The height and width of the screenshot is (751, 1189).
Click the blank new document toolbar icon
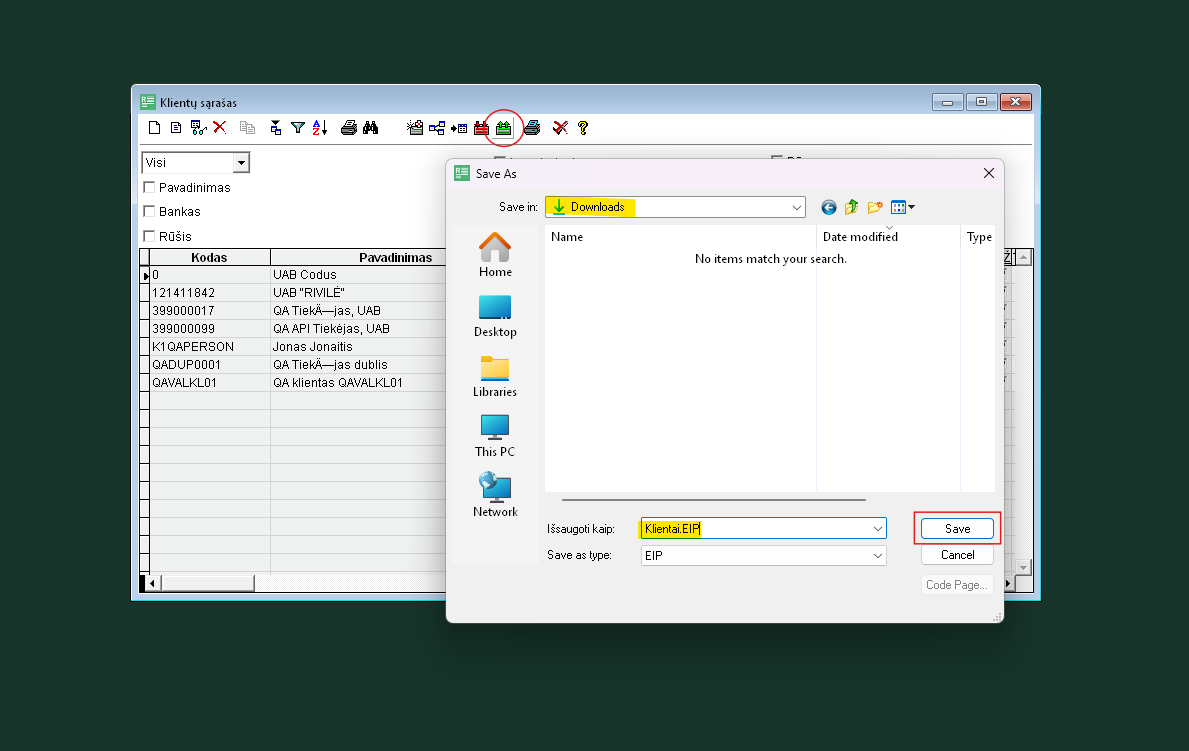tap(155, 127)
